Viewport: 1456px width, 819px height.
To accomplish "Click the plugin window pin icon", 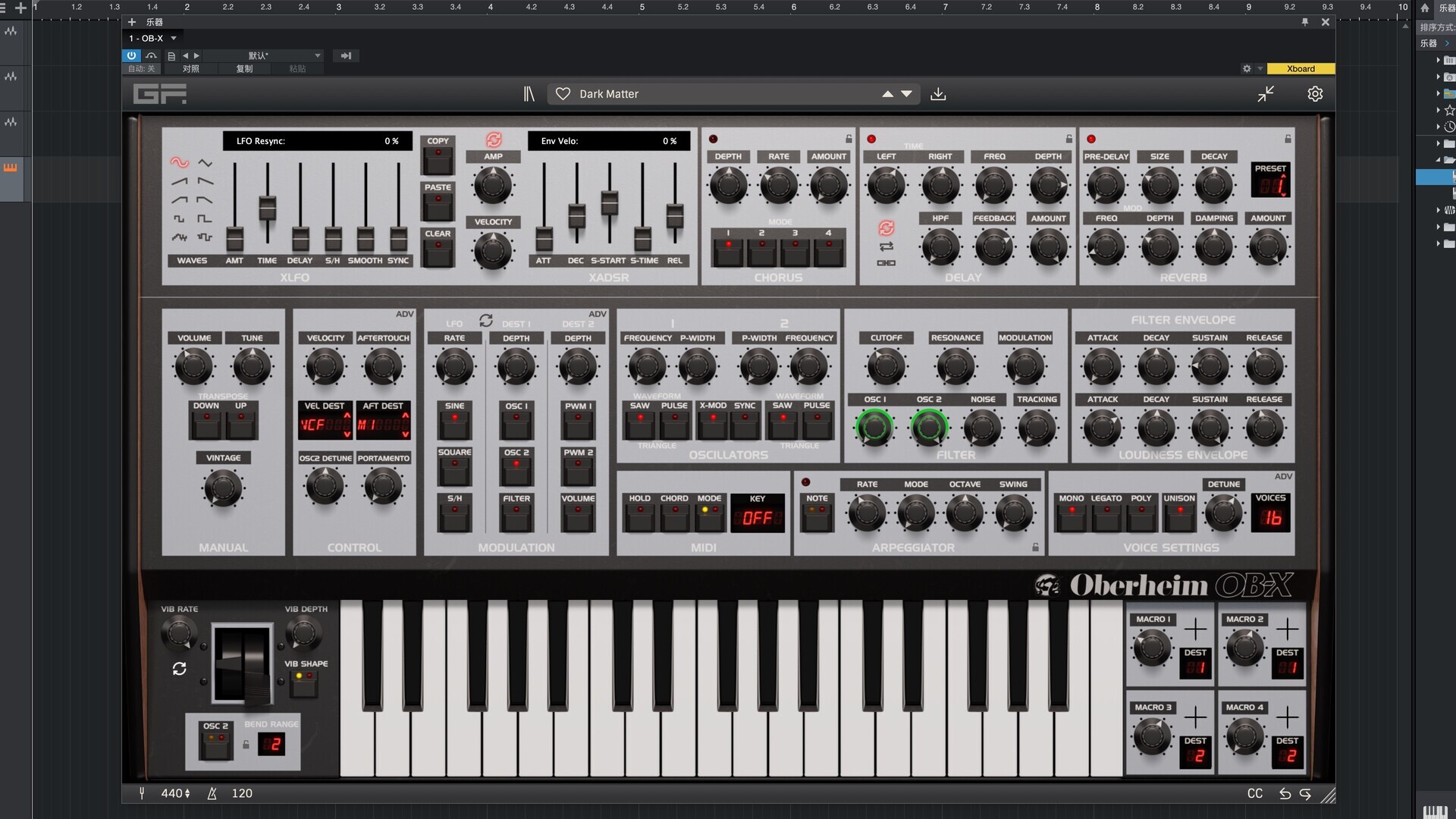I will point(1305,22).
